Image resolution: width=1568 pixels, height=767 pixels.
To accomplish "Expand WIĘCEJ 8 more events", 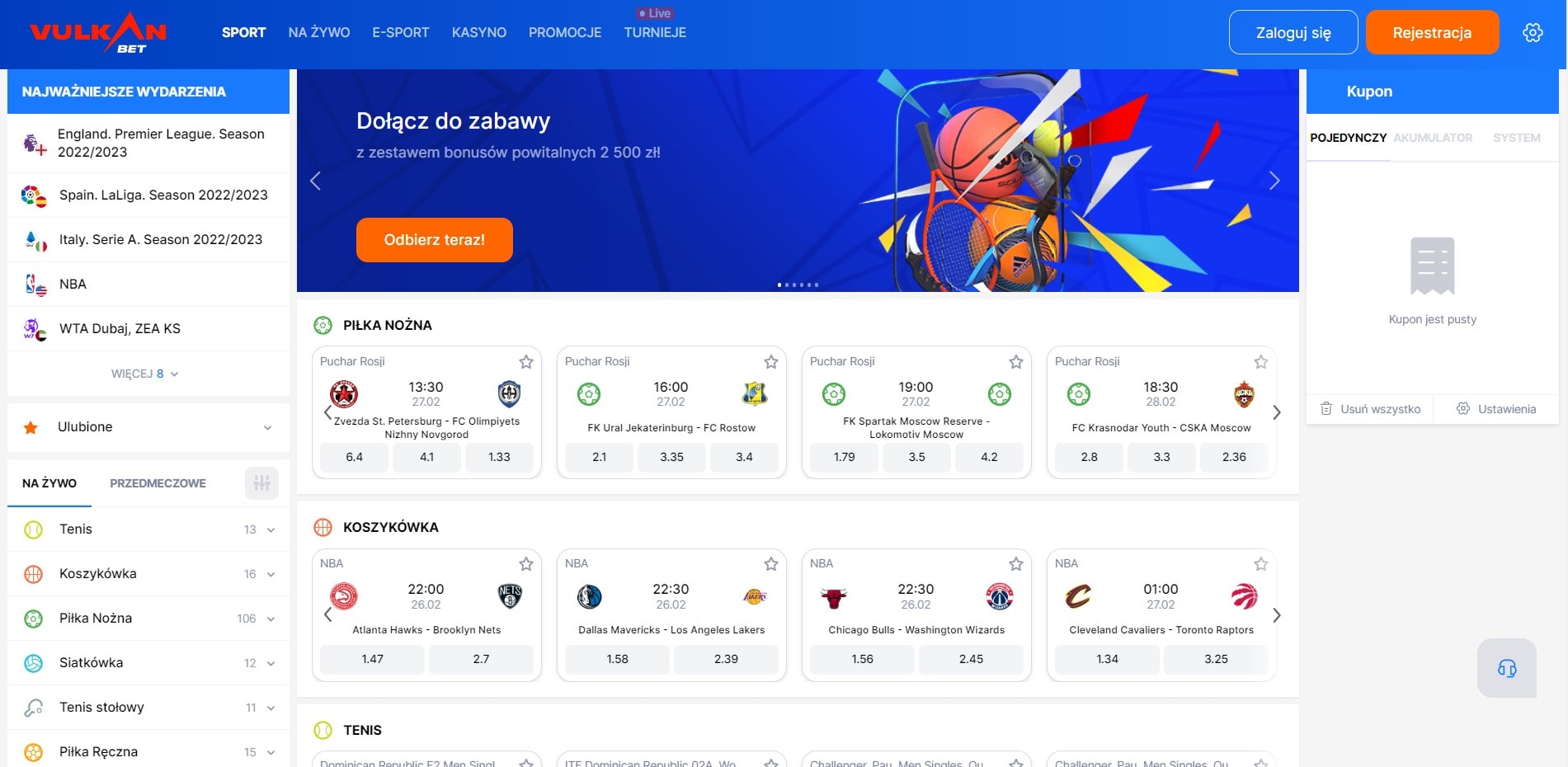I will 145,374.
